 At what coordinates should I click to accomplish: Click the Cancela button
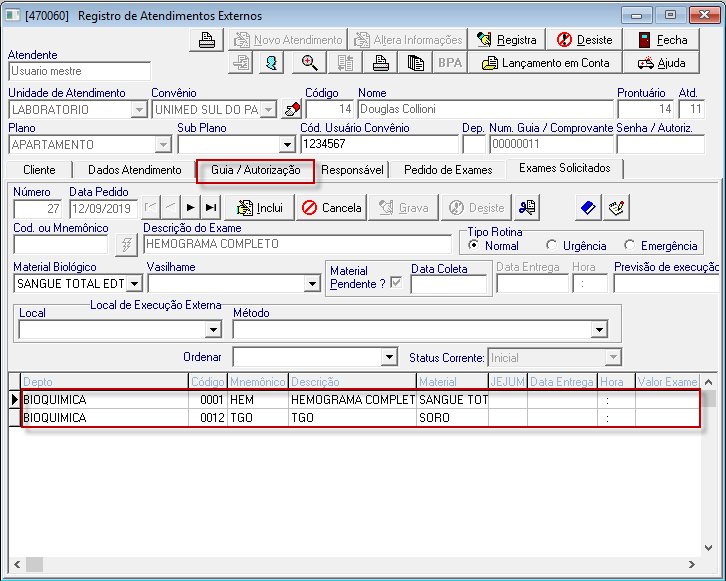click(x=332, y=207)
